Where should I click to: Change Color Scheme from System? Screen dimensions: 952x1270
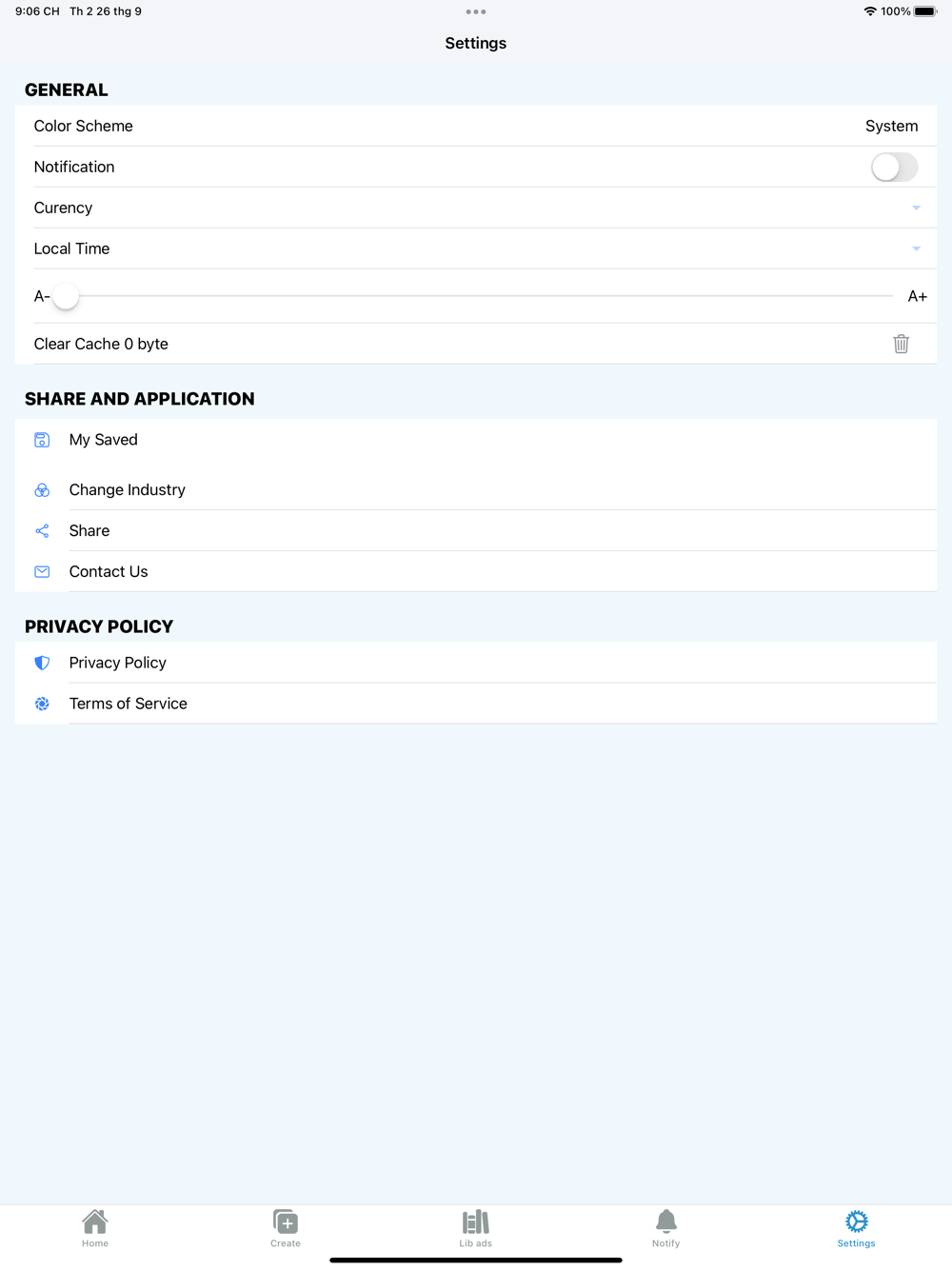(891, 126)
